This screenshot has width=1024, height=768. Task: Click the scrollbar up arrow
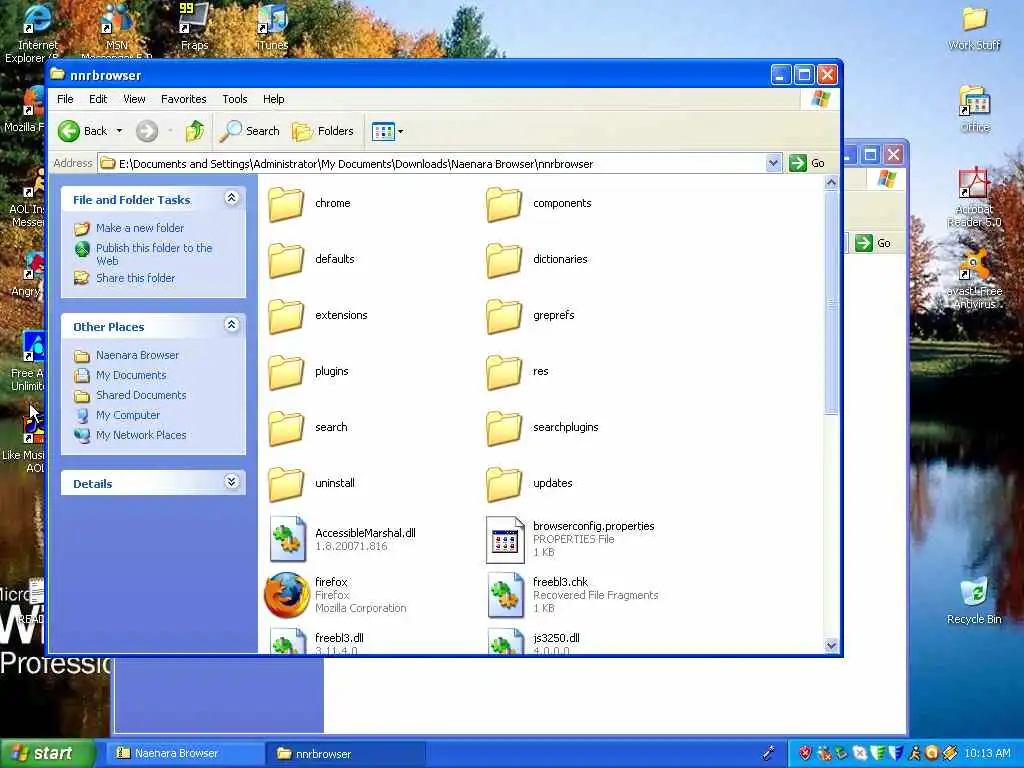831,184
